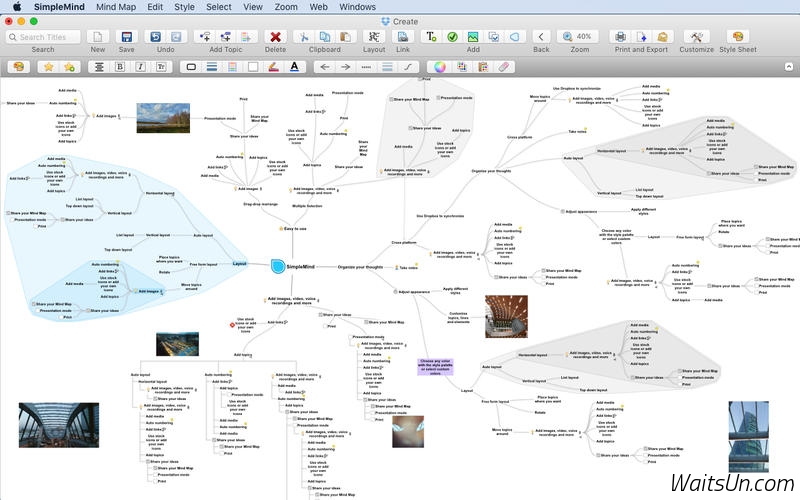Image resolution: width=800 pixels, height=500 pixels.
Task: Select the purple Choose any color topic
Action: pyautogui.click(x=435, y=367)
